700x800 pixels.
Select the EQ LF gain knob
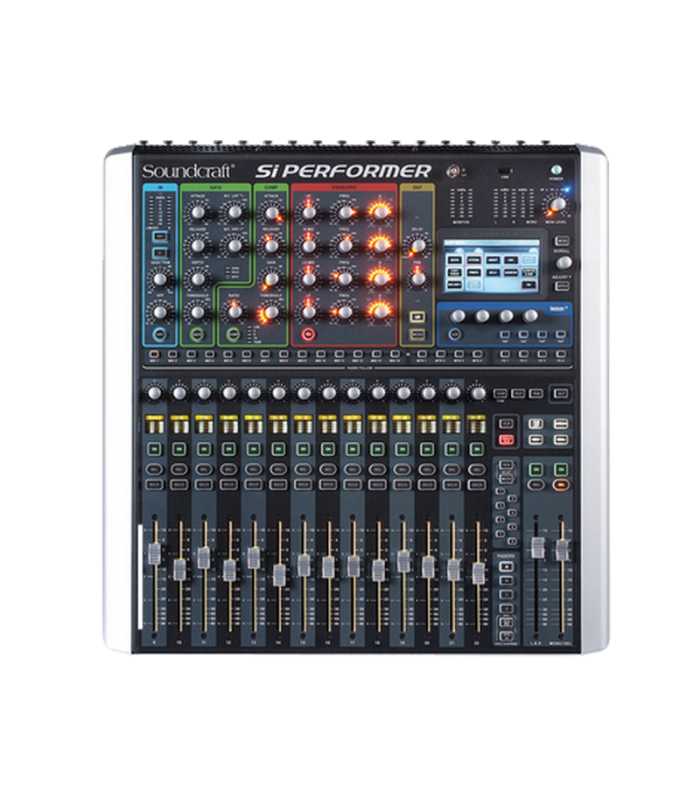[309, 311]
